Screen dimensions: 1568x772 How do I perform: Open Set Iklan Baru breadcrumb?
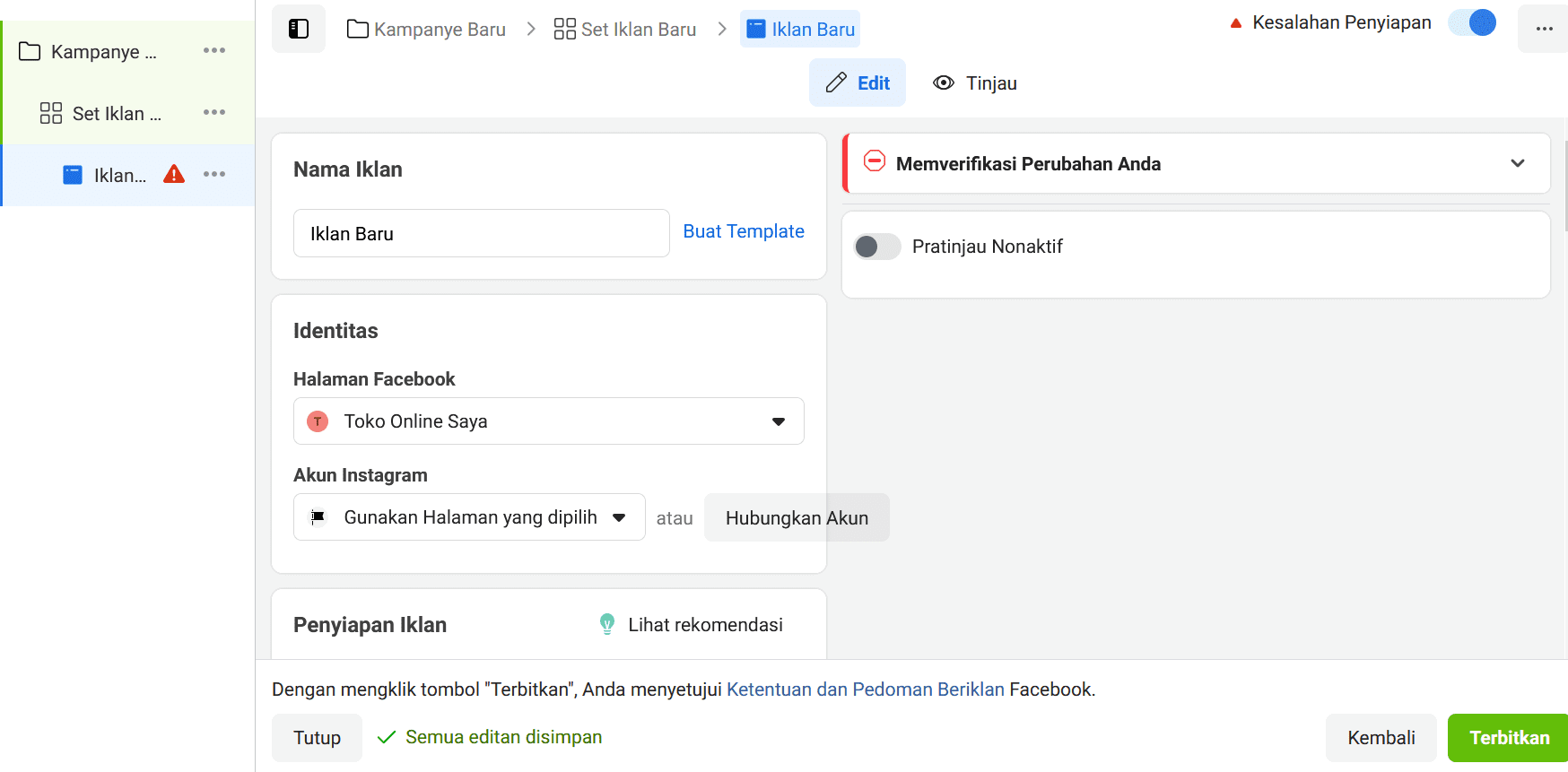[x=625, y=30]
